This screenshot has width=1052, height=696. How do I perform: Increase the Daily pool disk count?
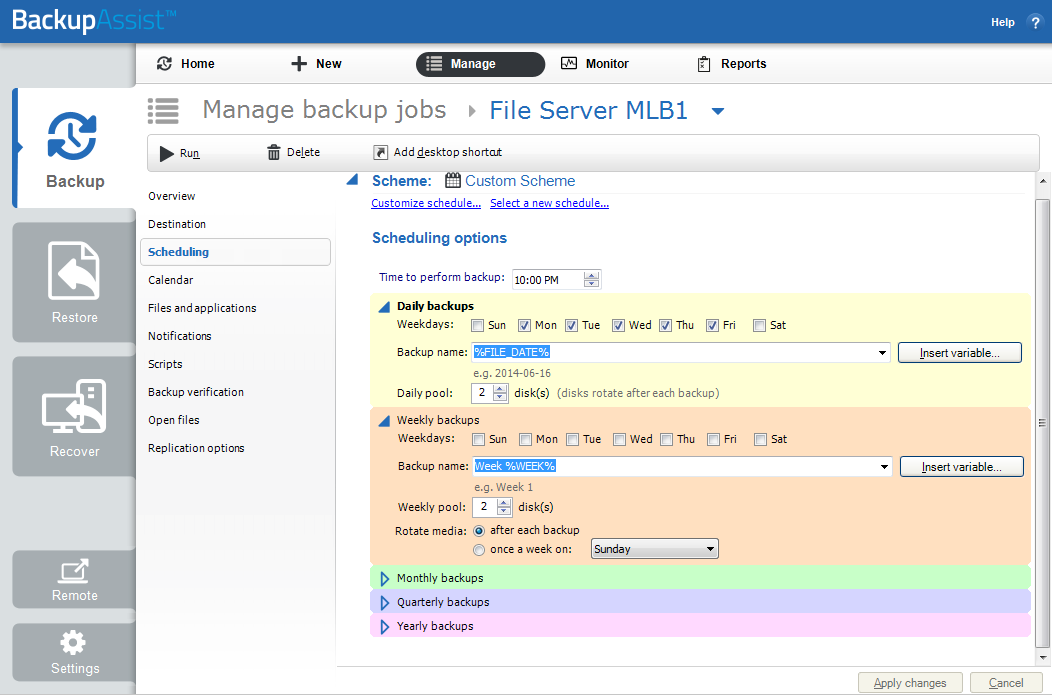(x=500, y=389)
